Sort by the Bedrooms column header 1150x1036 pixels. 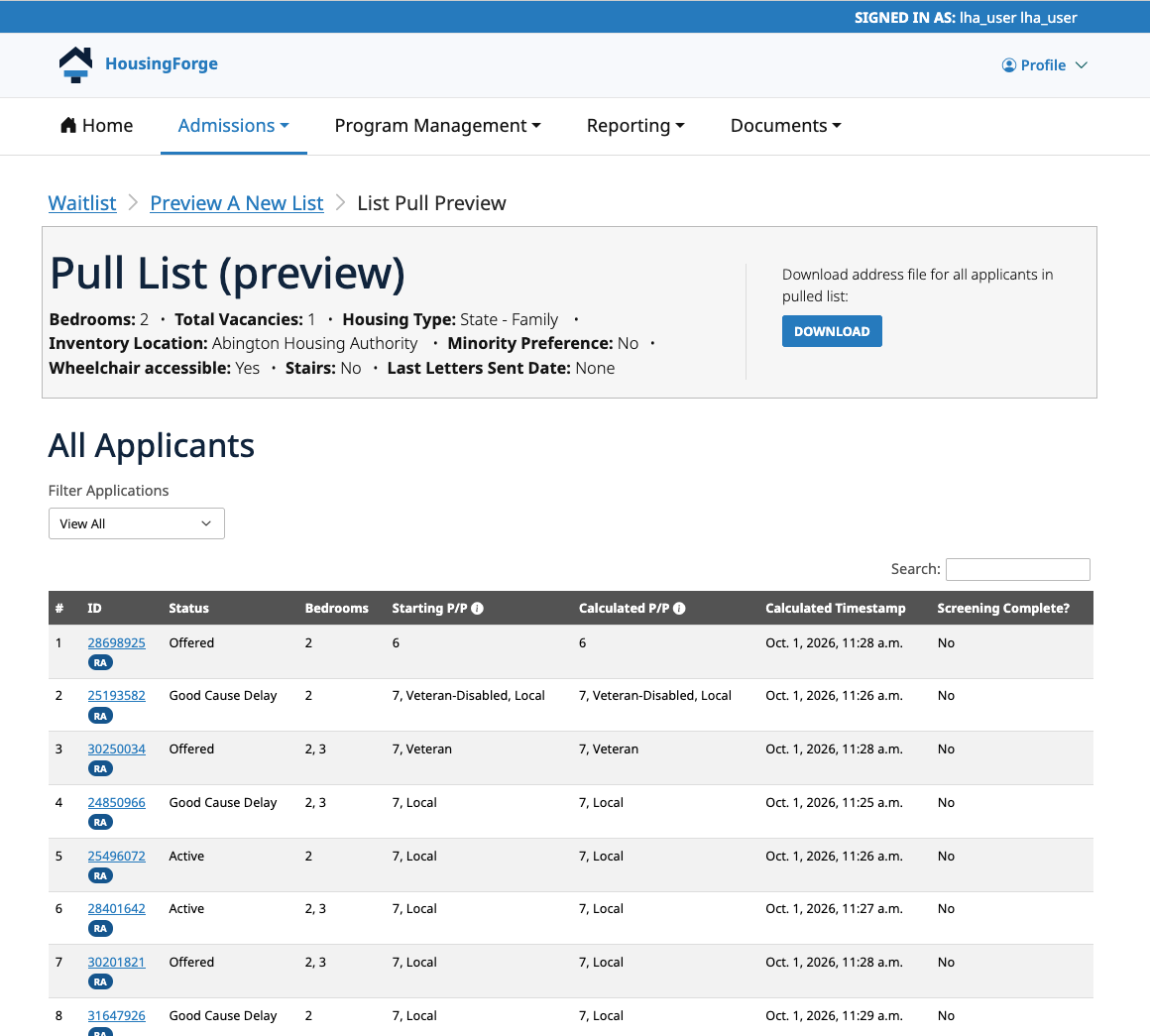337,609
